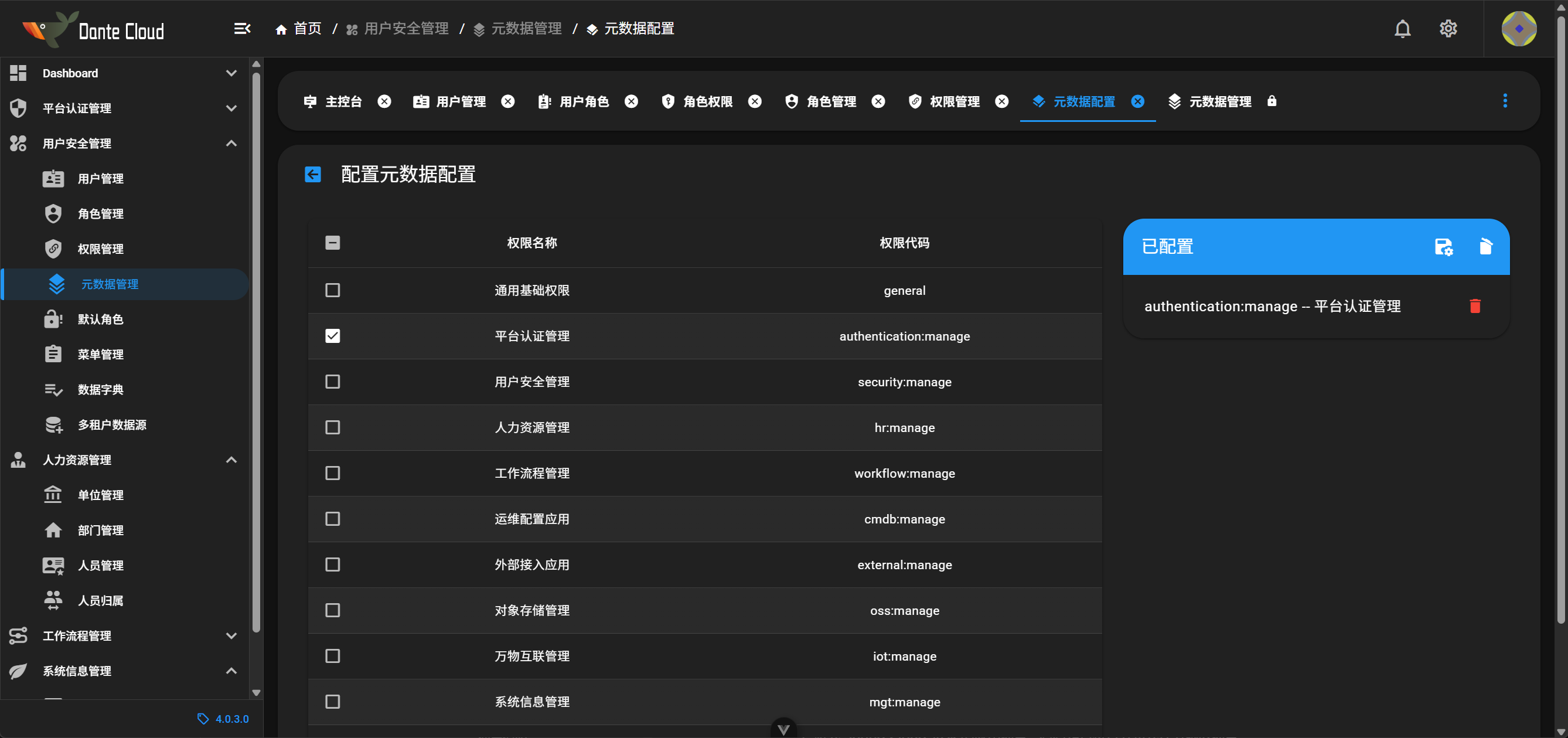Check the 通用基础权限 permission checkbox
The width and height of the screenshot is (1568, 738).
point(332,290)
